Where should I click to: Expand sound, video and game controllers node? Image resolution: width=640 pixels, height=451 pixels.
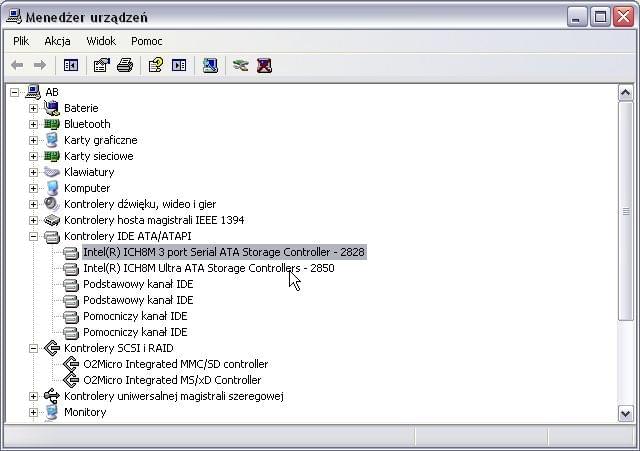tap(33, 204)
